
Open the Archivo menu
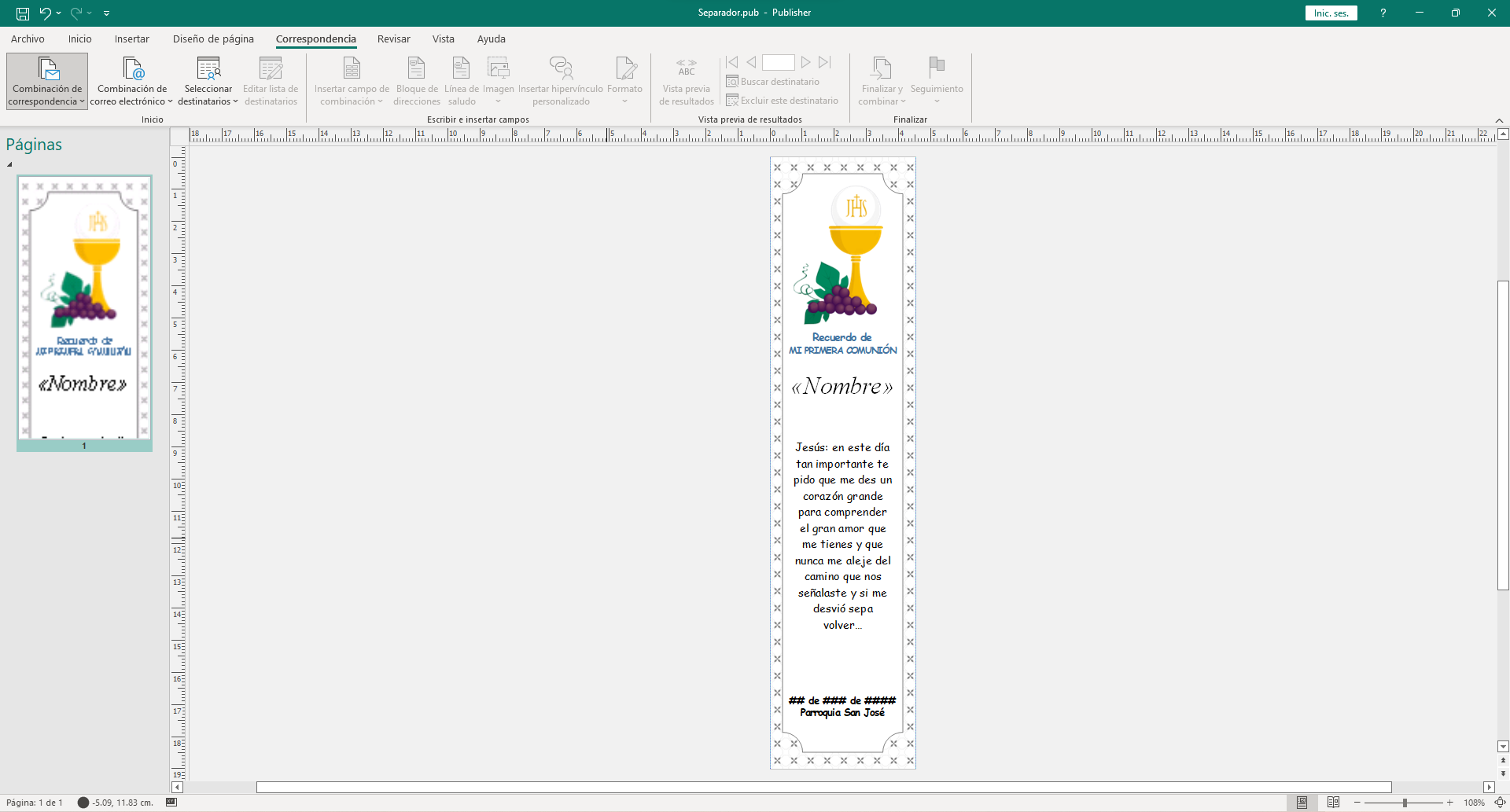[28, 39]
